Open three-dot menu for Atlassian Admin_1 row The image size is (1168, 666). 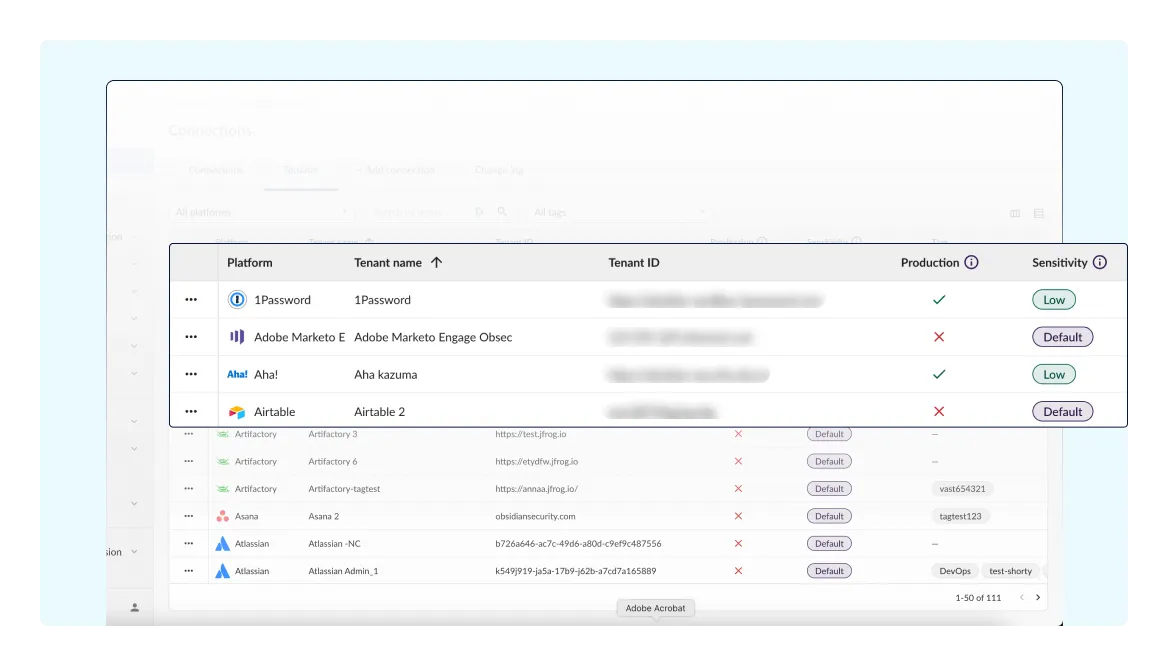tap(188, 571)
